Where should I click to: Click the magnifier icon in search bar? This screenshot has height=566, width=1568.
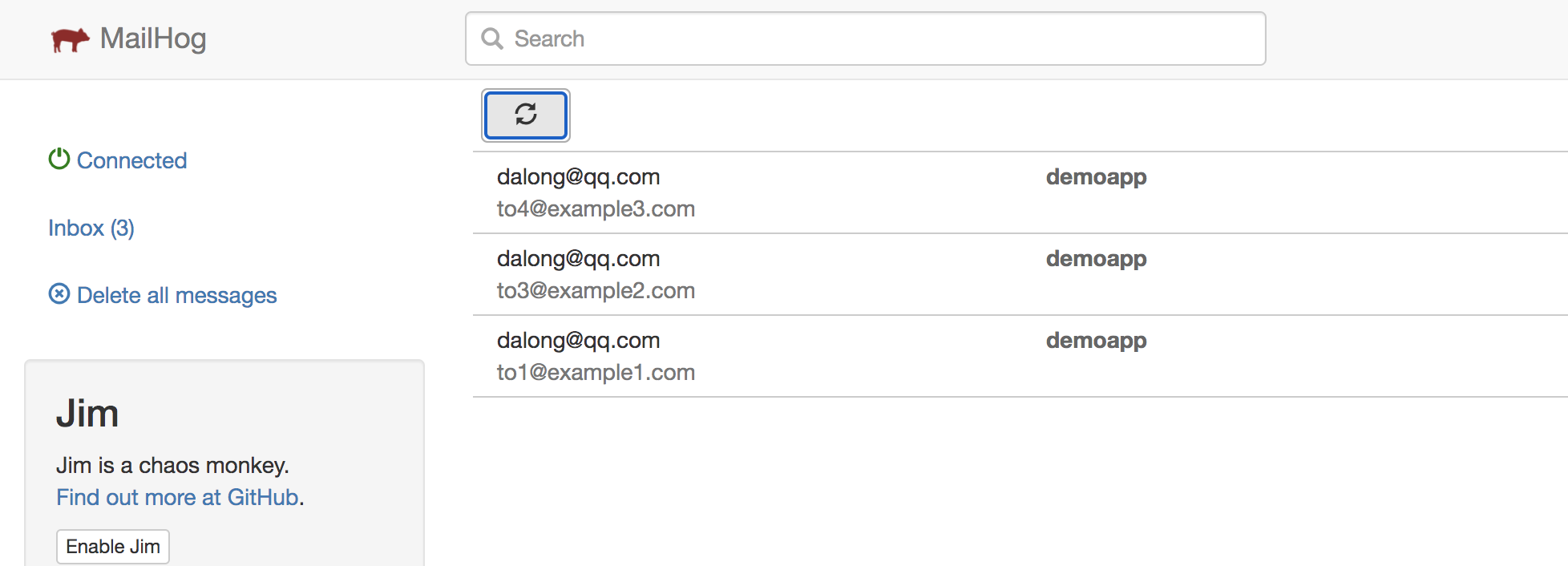coord(492,38)
